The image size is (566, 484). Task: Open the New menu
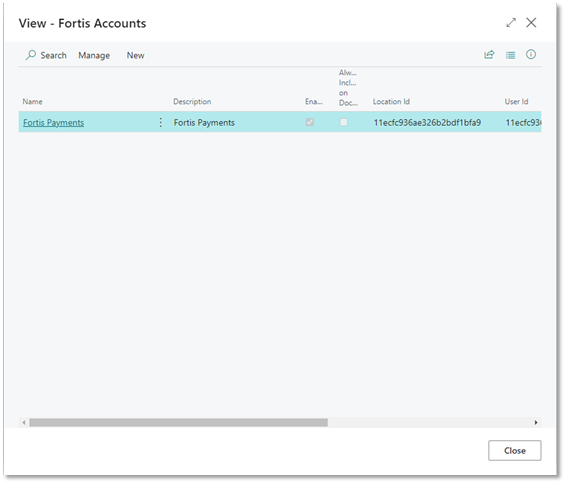(x=135, y=55)
